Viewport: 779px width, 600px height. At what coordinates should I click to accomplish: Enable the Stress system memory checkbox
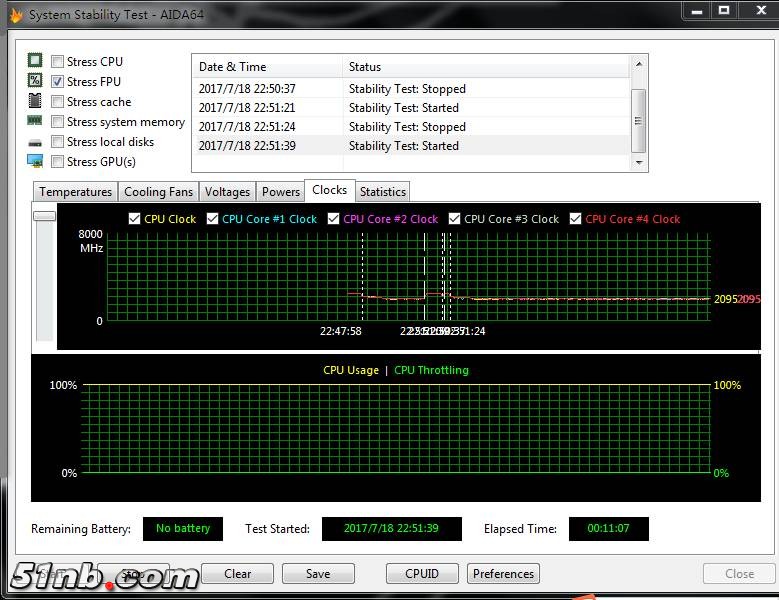(x=58, y=122)
